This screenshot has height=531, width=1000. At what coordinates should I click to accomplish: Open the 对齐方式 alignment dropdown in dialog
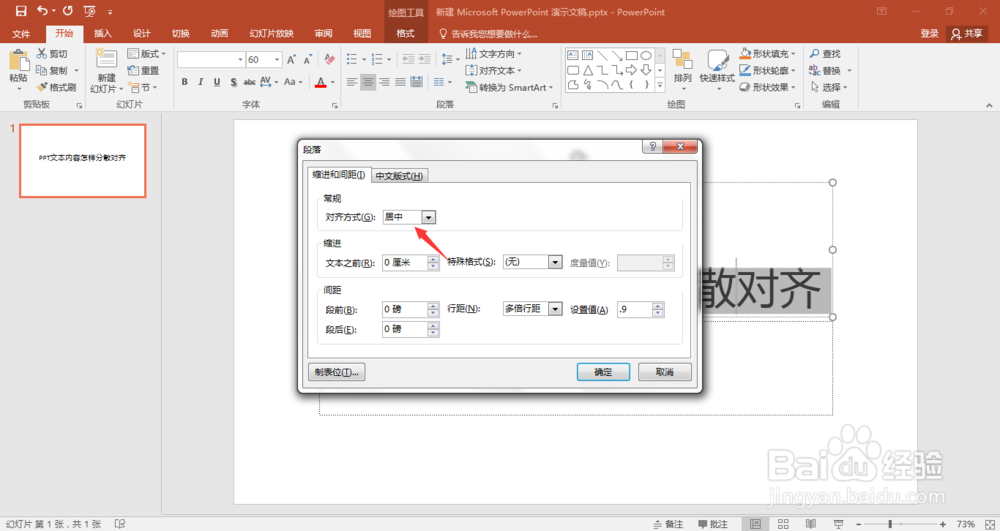[x=429, y=217]
